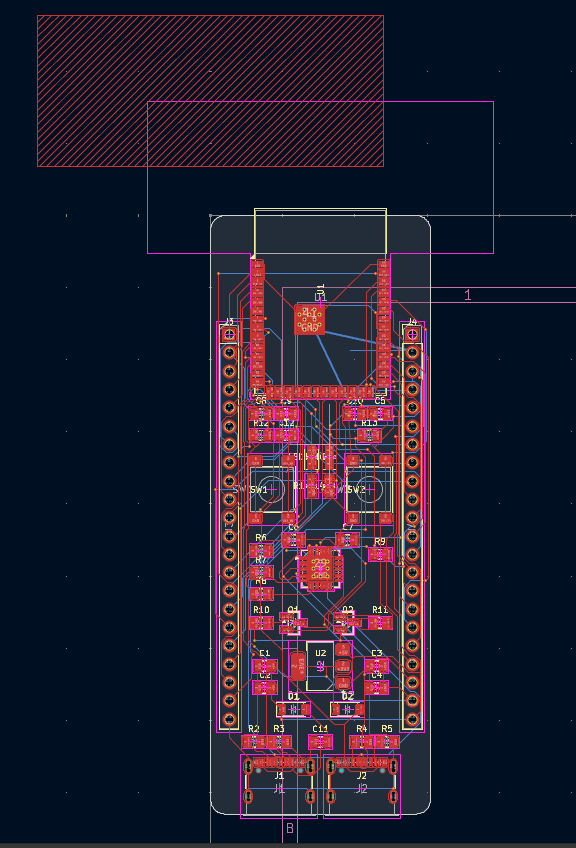576x848 pixels.
Task: Select the SW2 pushbutton footprint
Action: 369,489
